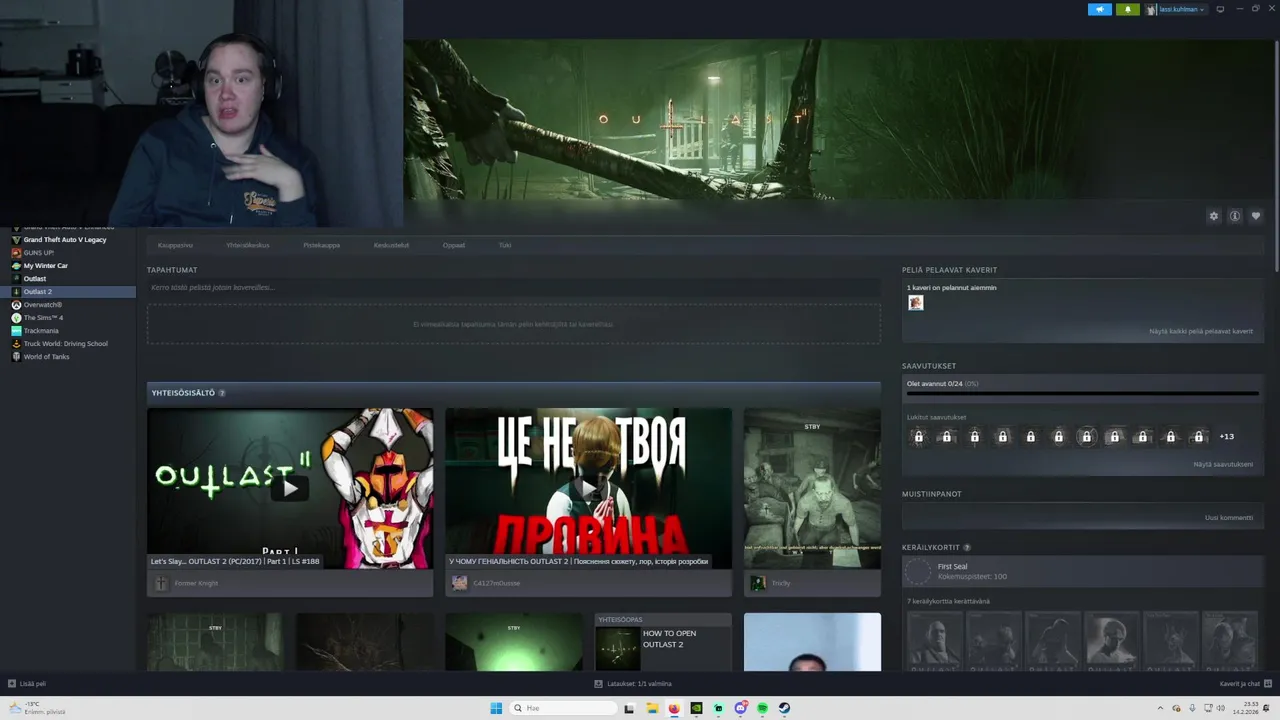Click 'Näytä saavutukseni' link
This screenshot has width=1280, height=720.
coord(1223,464)
